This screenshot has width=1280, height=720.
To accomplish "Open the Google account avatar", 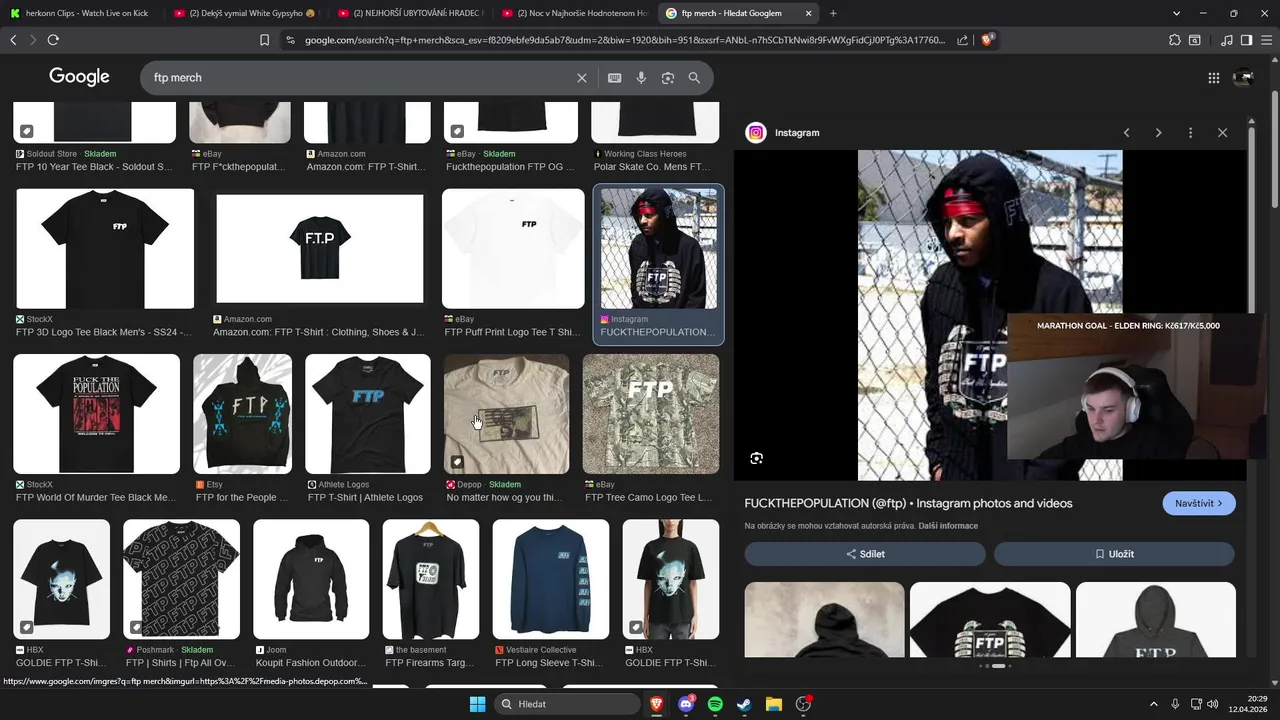I will tap(1243, 78).
